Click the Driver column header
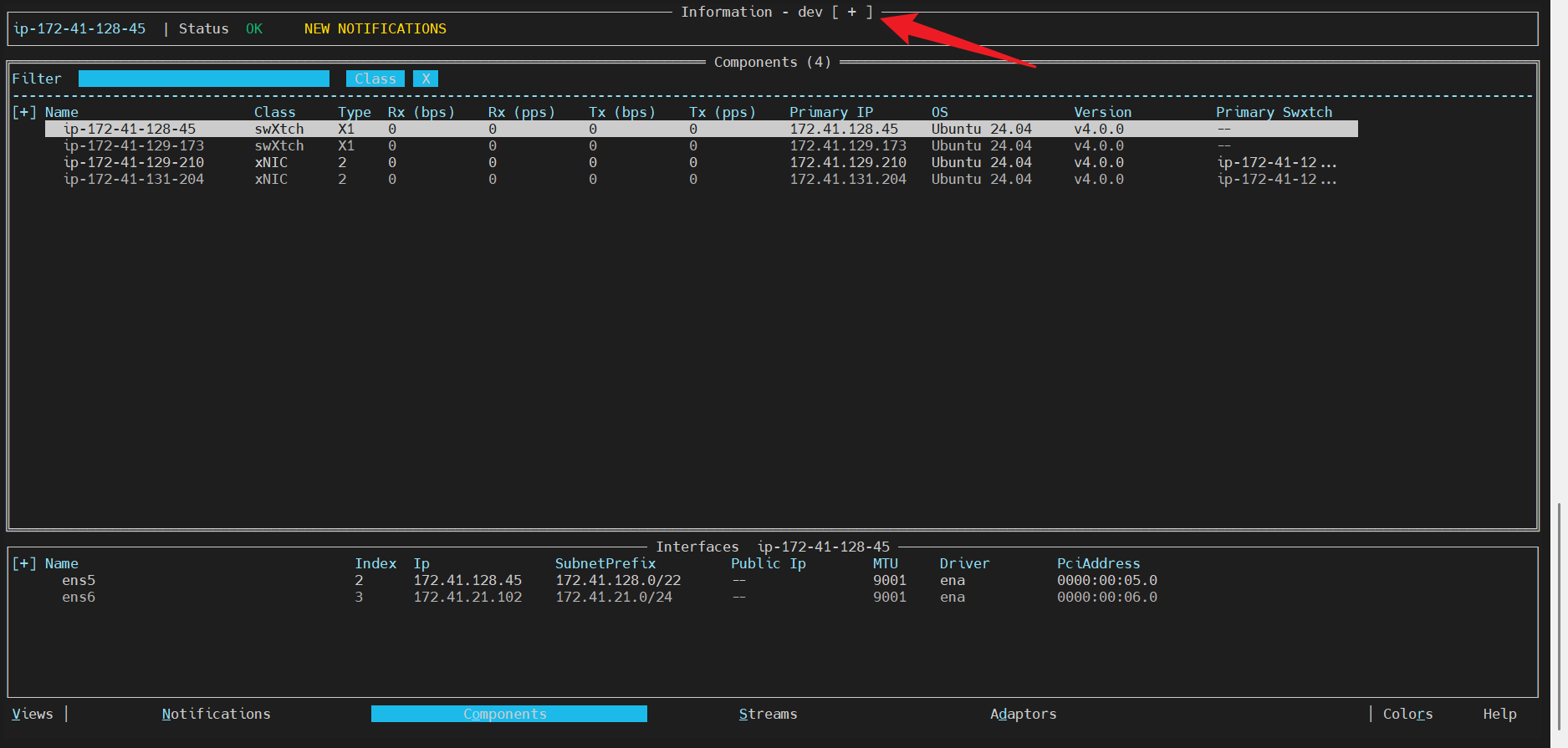Viewport: 1568px width, 748px height. (965, 563)
